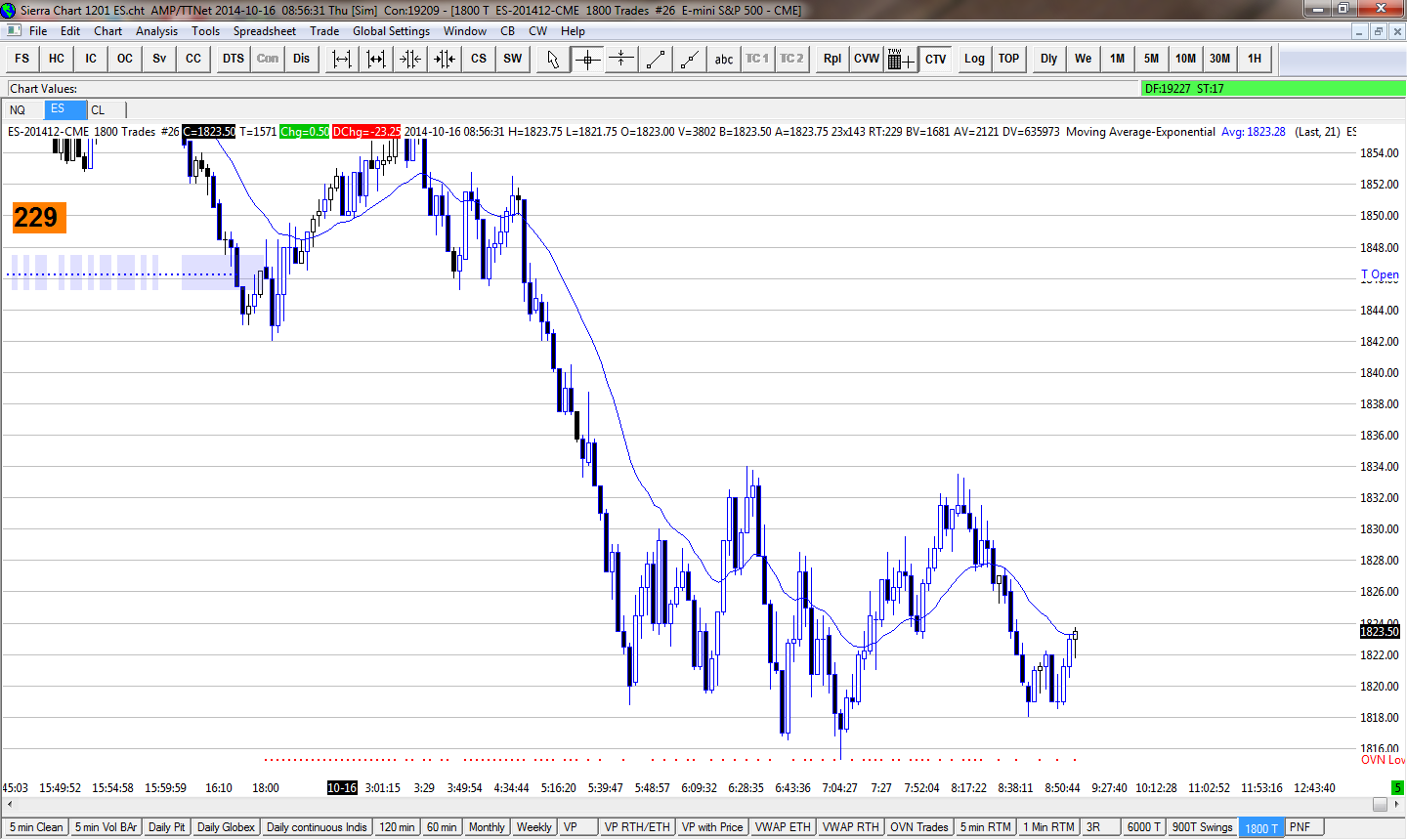Click the CS toolbar button

[x=479, y=59]
